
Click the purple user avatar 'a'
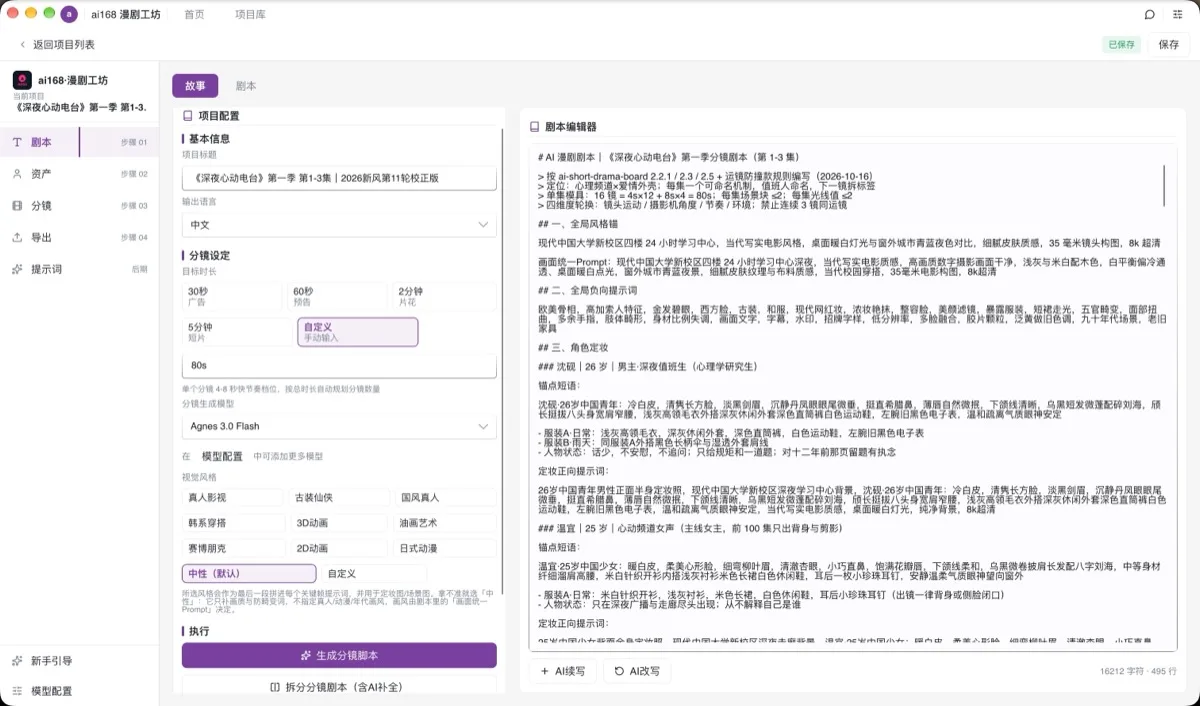point(69,14)
